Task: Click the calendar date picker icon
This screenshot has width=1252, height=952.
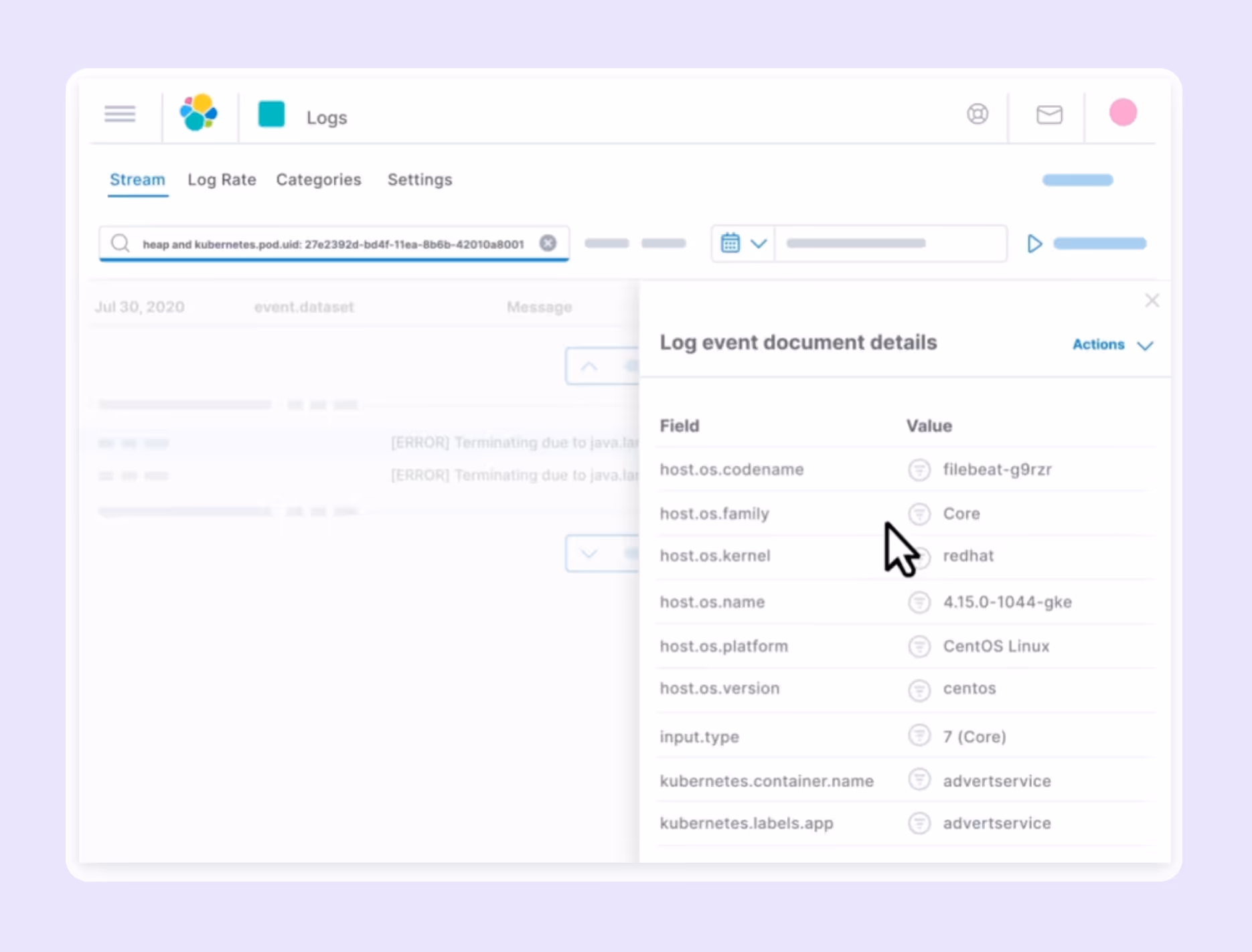Action: point(730,243)
